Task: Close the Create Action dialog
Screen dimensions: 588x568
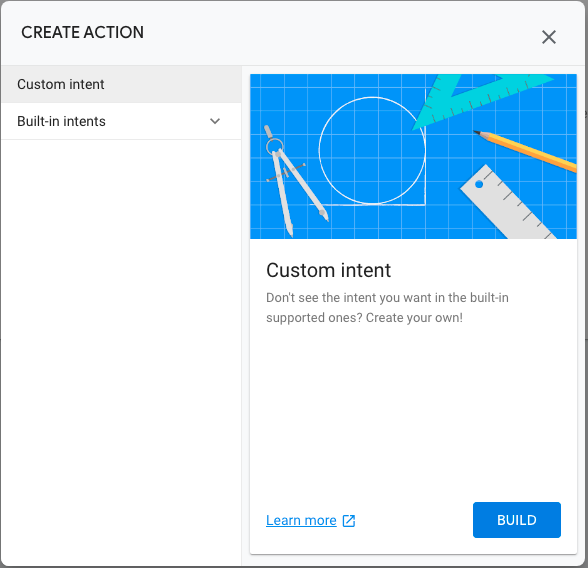Action: (x=549, y=37)
